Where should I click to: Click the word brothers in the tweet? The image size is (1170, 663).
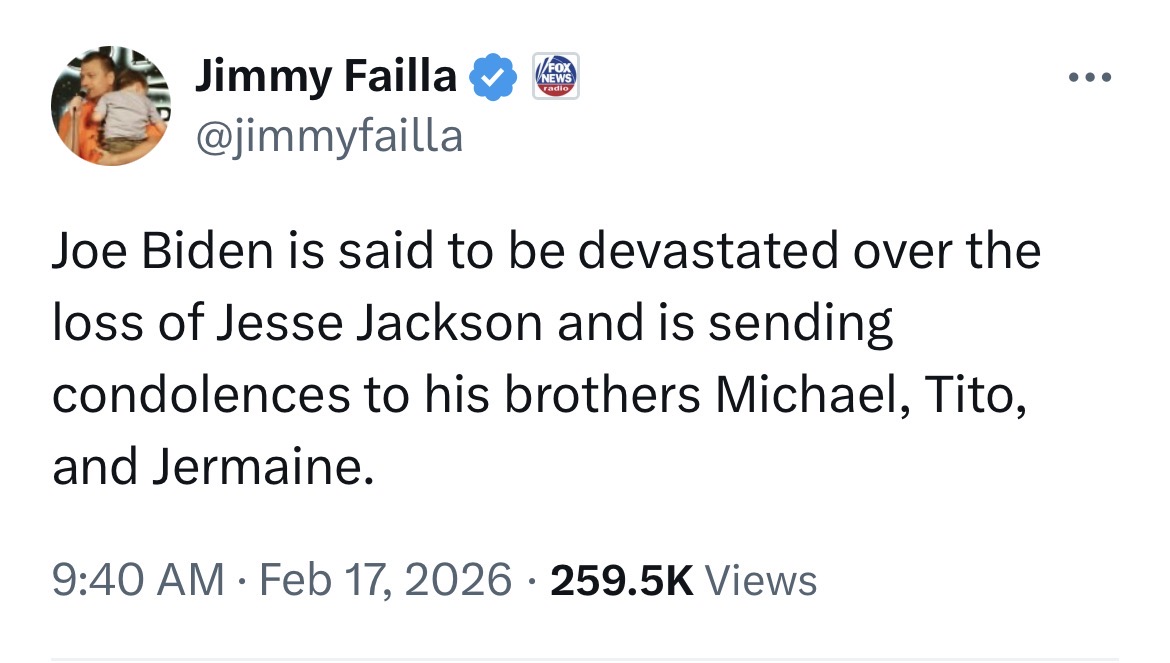coord(601,395)
